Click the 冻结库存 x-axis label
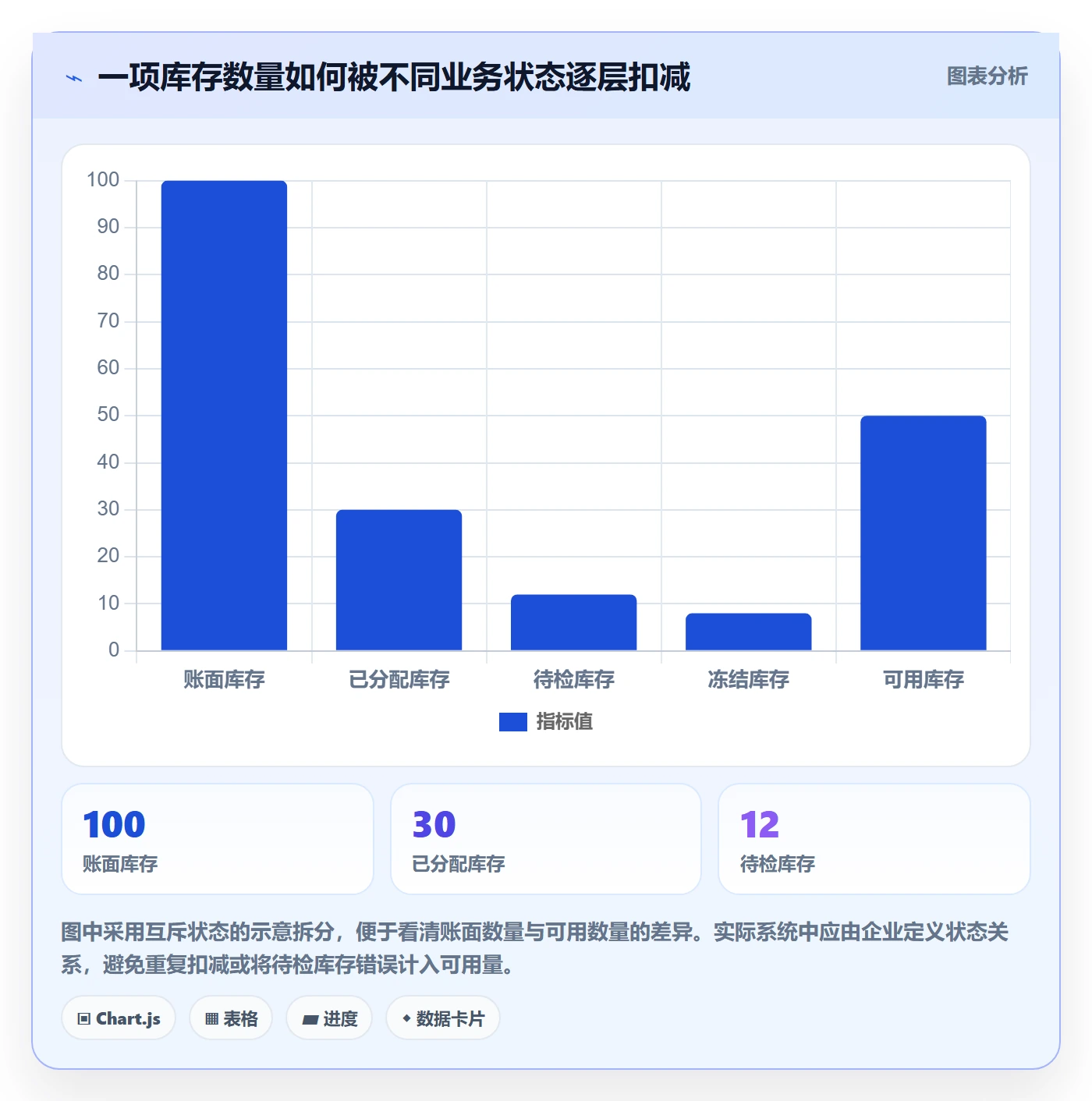Viewport: 1092px width, 1101px height. [748, 680]
